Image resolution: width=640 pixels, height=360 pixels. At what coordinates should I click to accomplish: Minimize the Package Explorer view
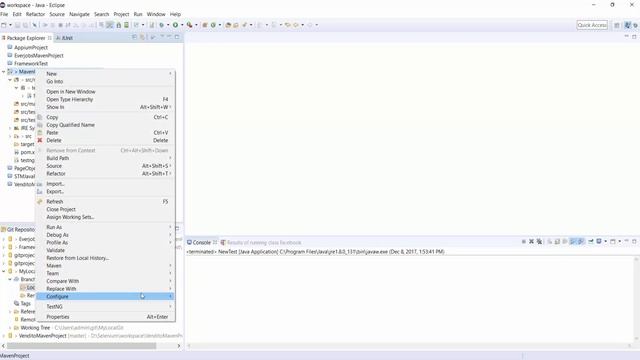tap(169, 37)
